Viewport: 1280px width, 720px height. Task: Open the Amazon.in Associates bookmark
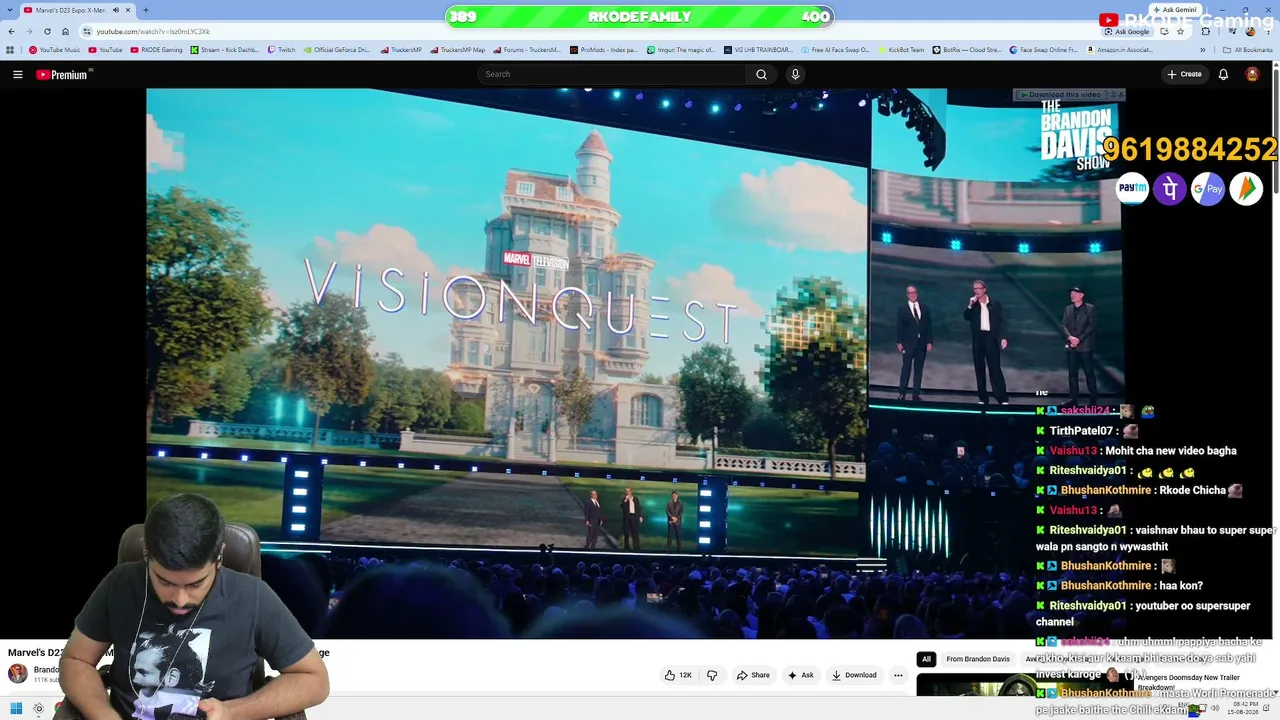click(1119, 50)
